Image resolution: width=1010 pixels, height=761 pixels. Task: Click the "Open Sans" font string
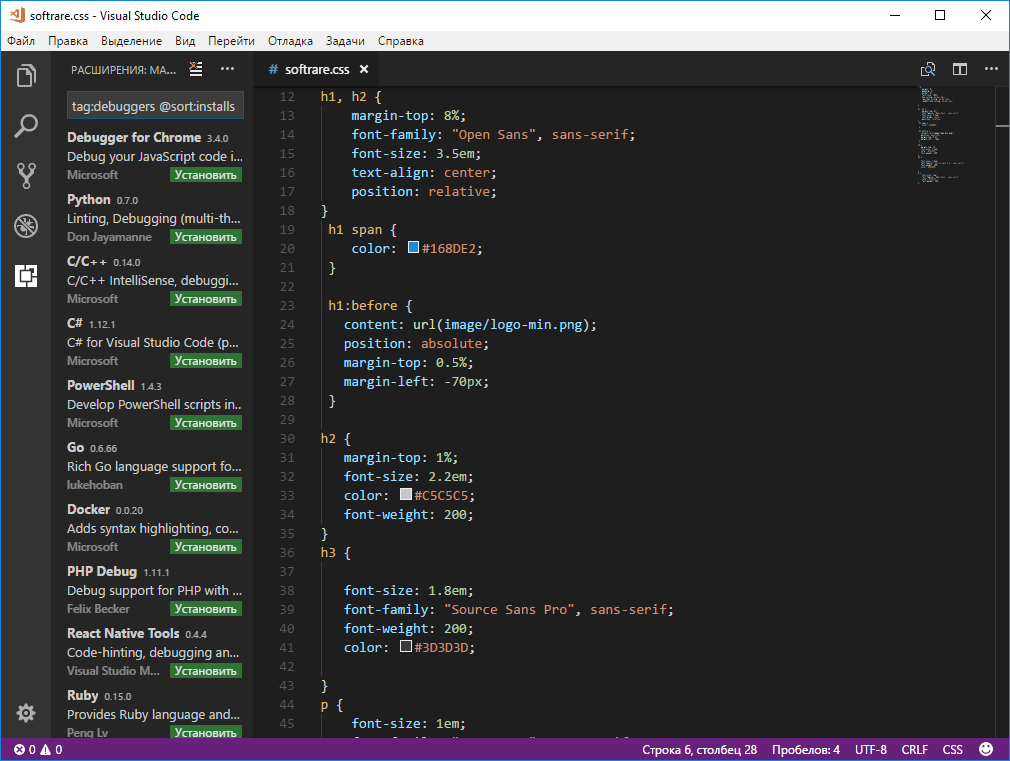coord(493,135)
